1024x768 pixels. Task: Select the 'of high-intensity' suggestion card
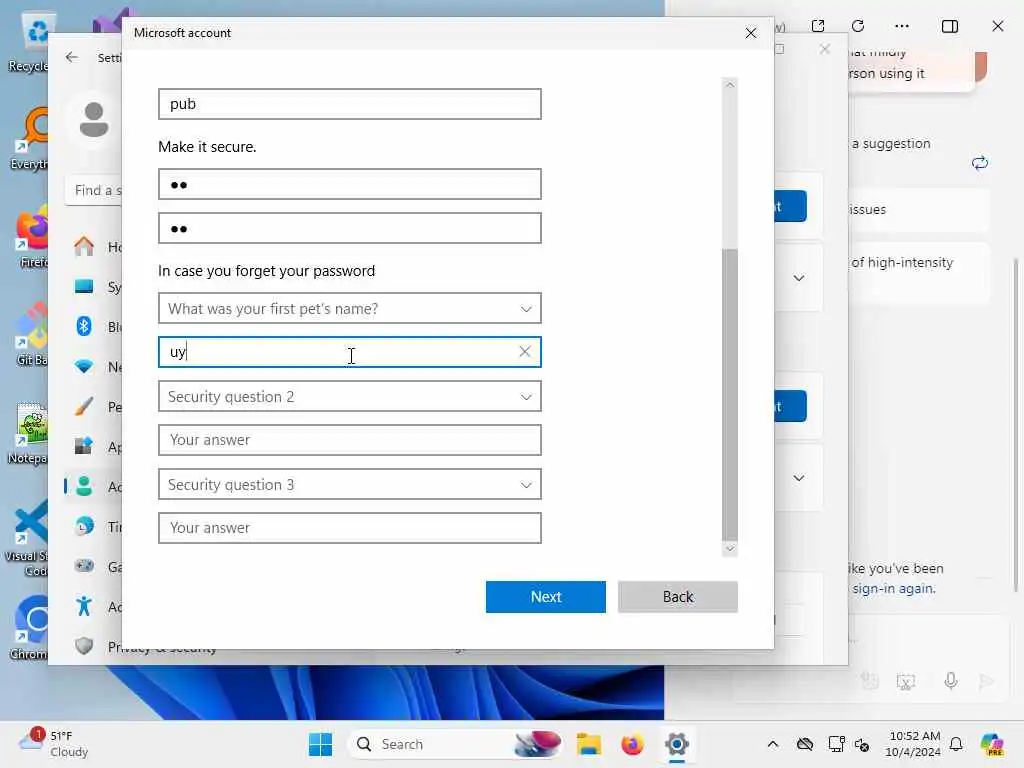(x=920, y=271)
